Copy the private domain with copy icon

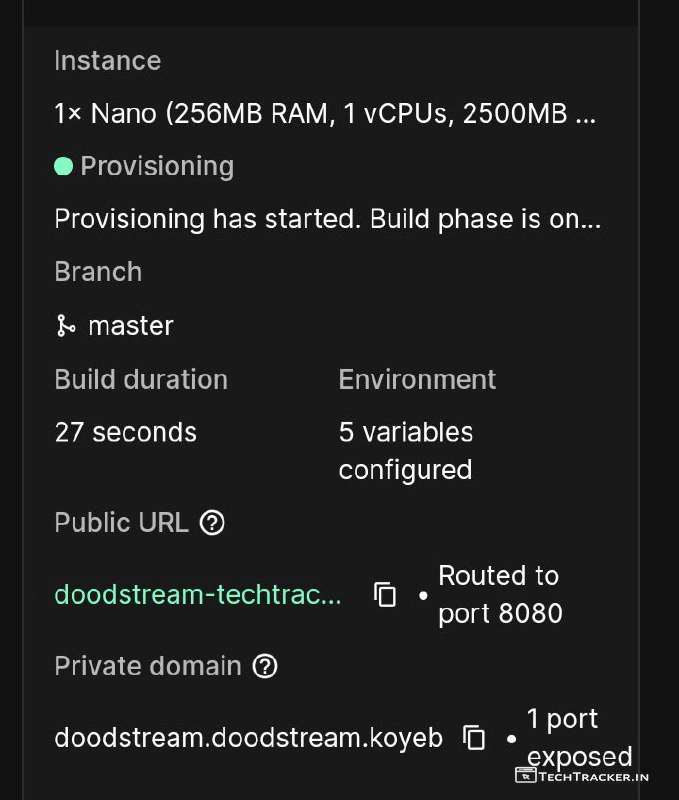click(x=474, y=738)
